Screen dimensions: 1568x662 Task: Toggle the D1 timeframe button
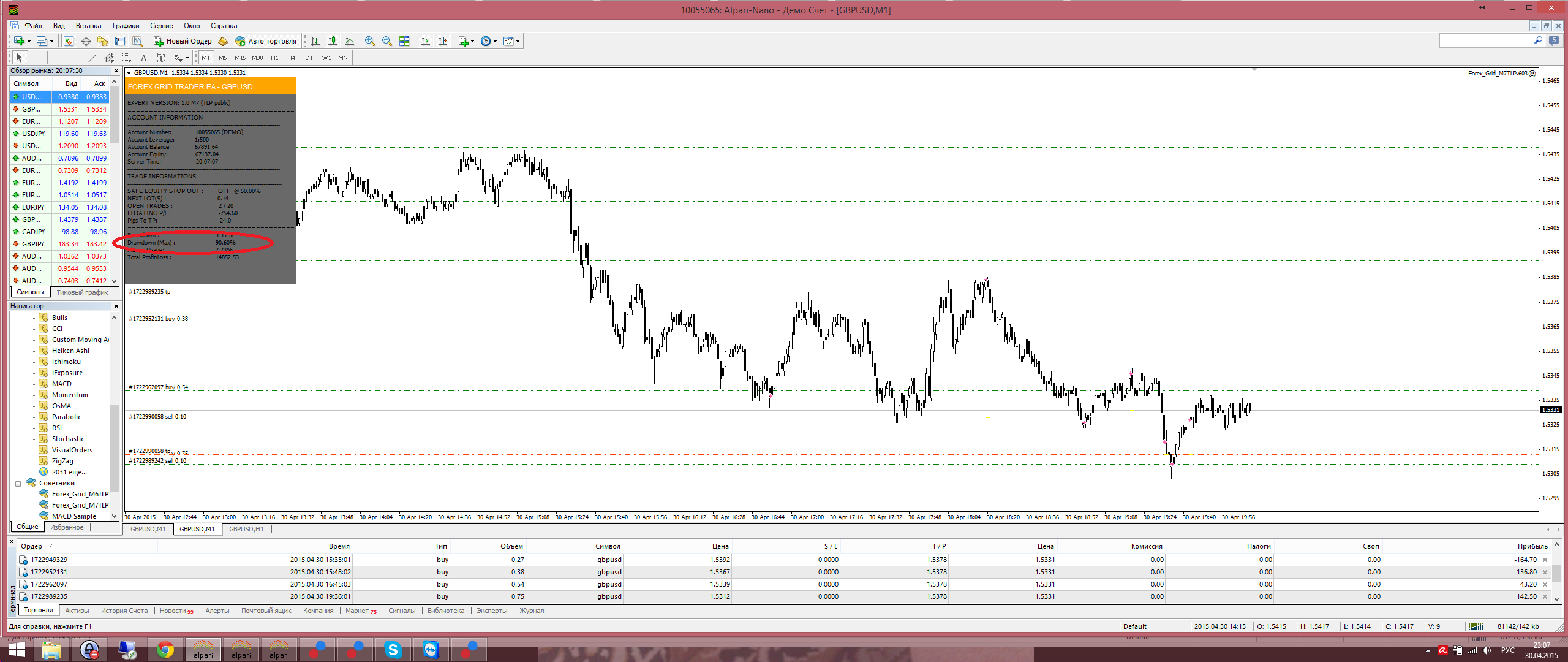309,58
